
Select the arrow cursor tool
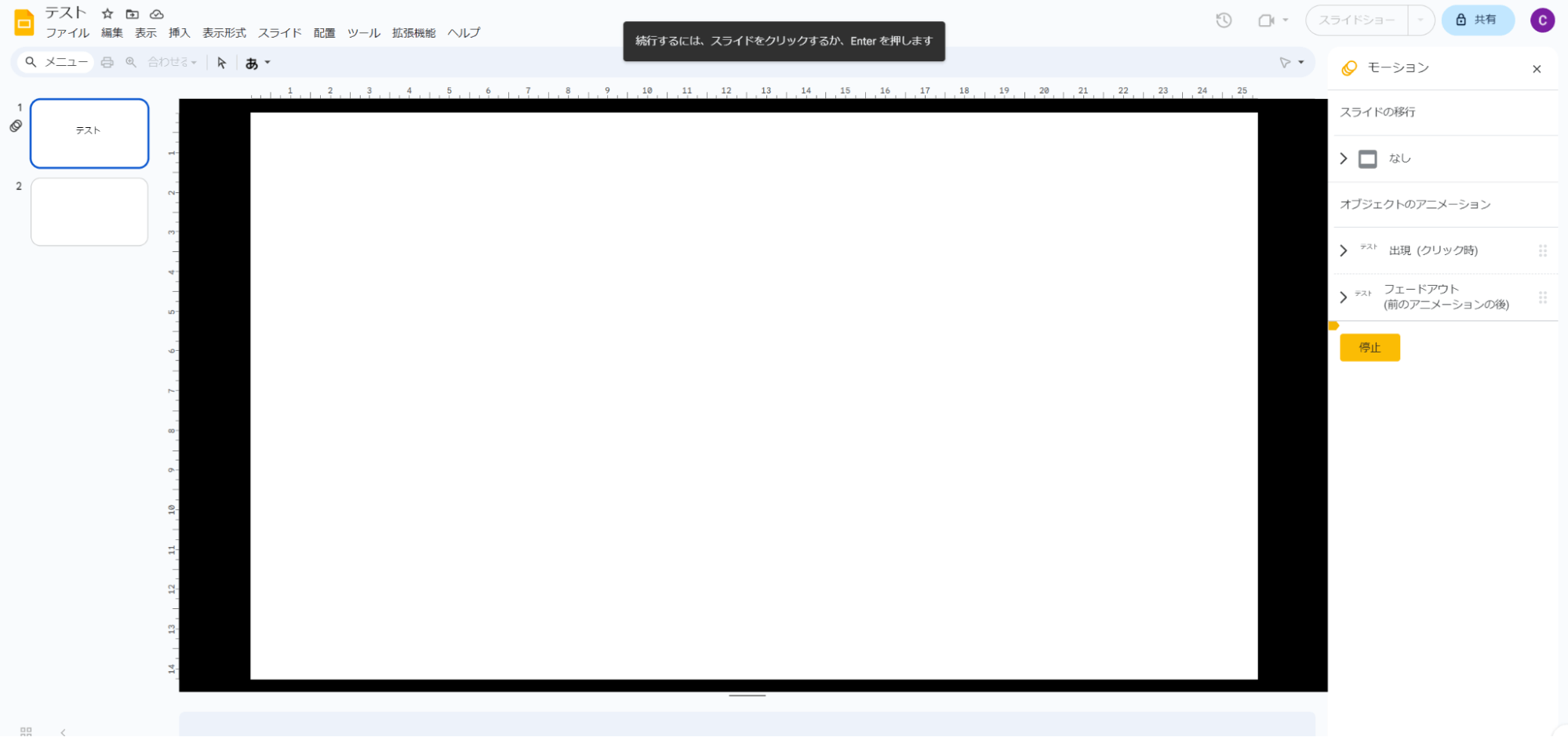[x=222, y=63]
